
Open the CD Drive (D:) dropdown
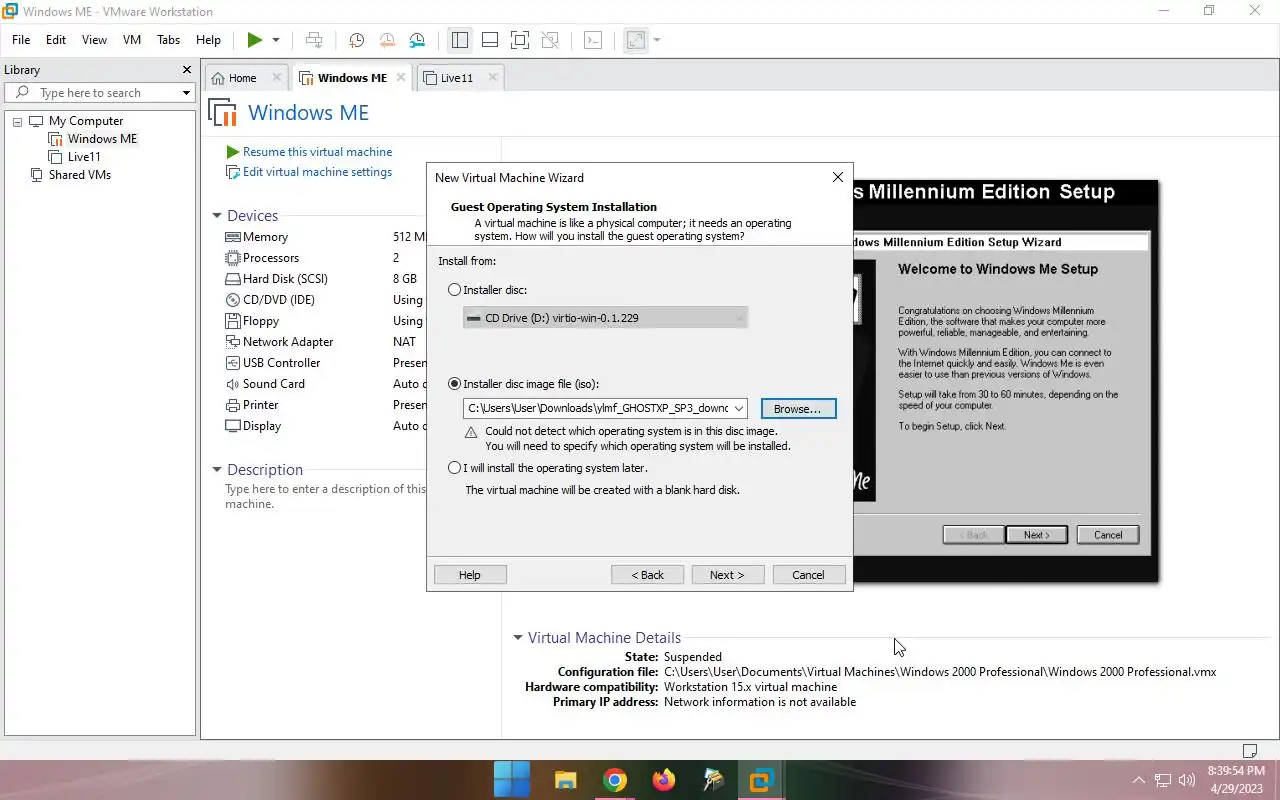605,318
